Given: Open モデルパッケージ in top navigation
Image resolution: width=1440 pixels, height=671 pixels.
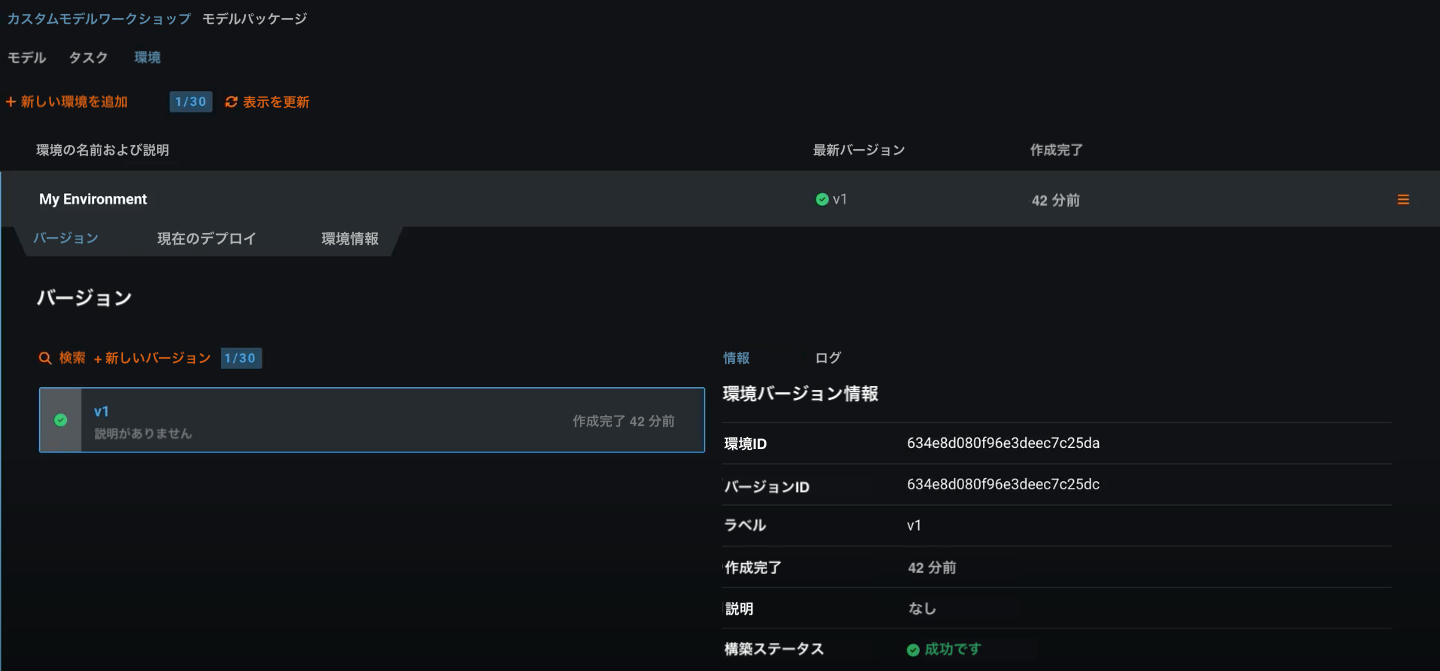Looking at the screenshot, I should (254, 19).
